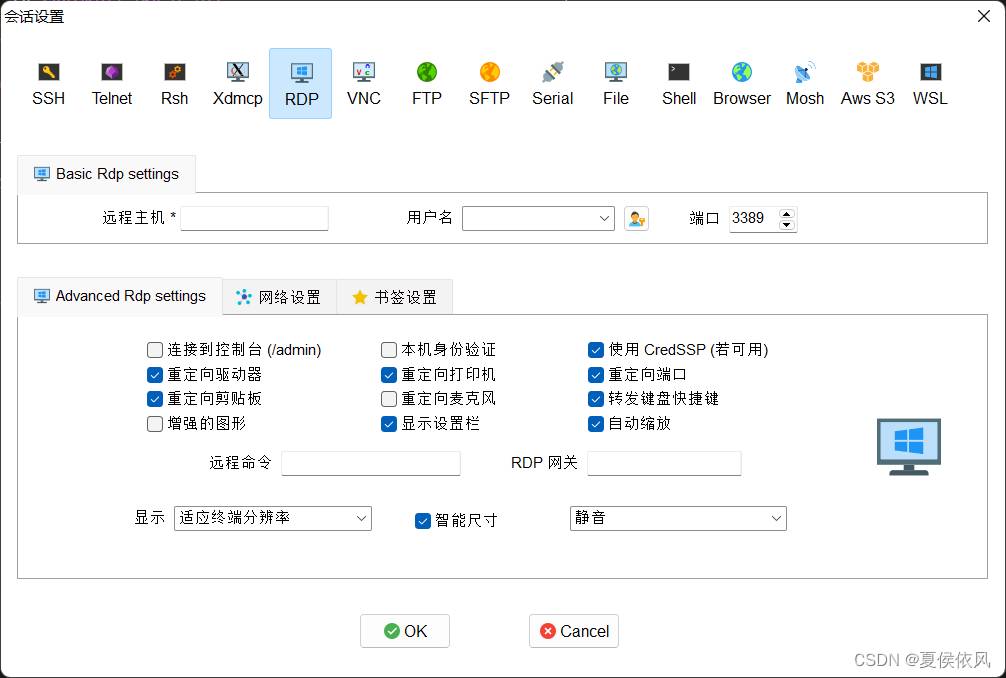Enable 连接到控制台 (/admin) checkbox
This screenshot has height=678, width=1006.
[155, 350]
